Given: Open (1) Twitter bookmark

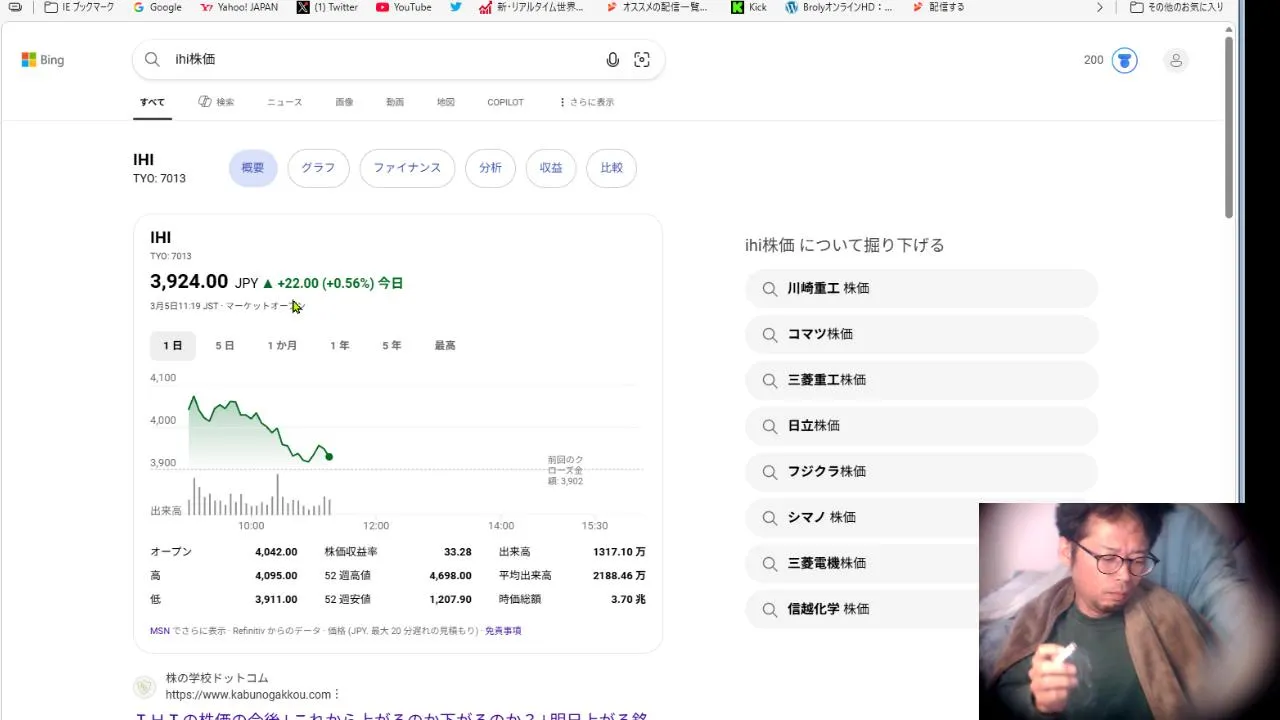Looking at the screenshot, I should click(327, 7).
